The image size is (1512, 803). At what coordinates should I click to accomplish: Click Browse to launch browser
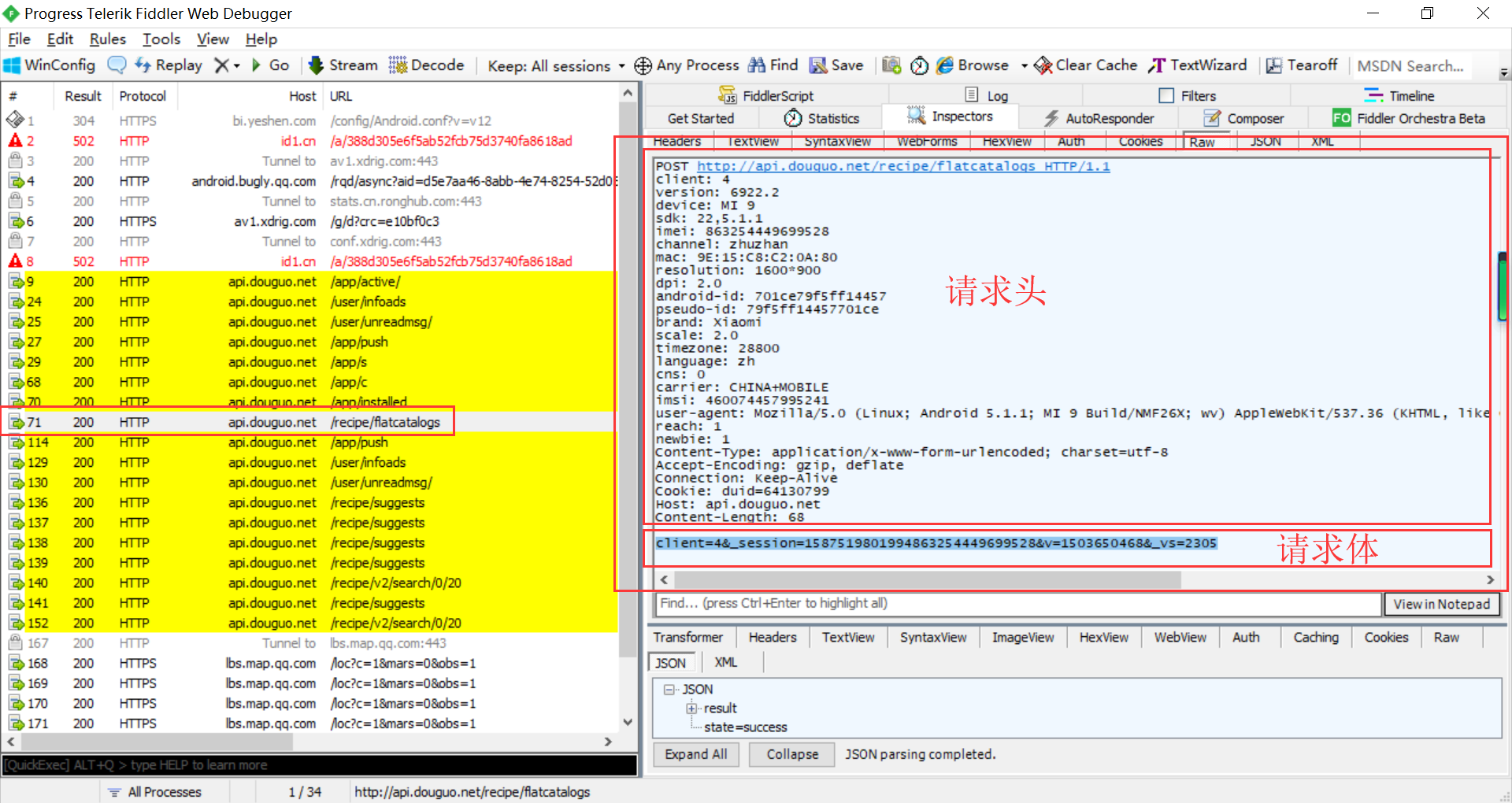click(x=973, y=65)
